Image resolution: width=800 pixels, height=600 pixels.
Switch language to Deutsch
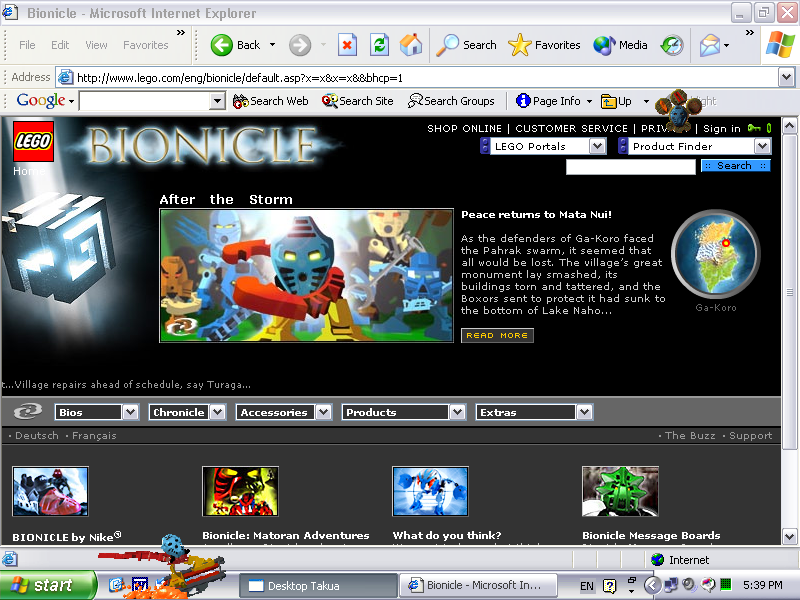pos(37,436)
